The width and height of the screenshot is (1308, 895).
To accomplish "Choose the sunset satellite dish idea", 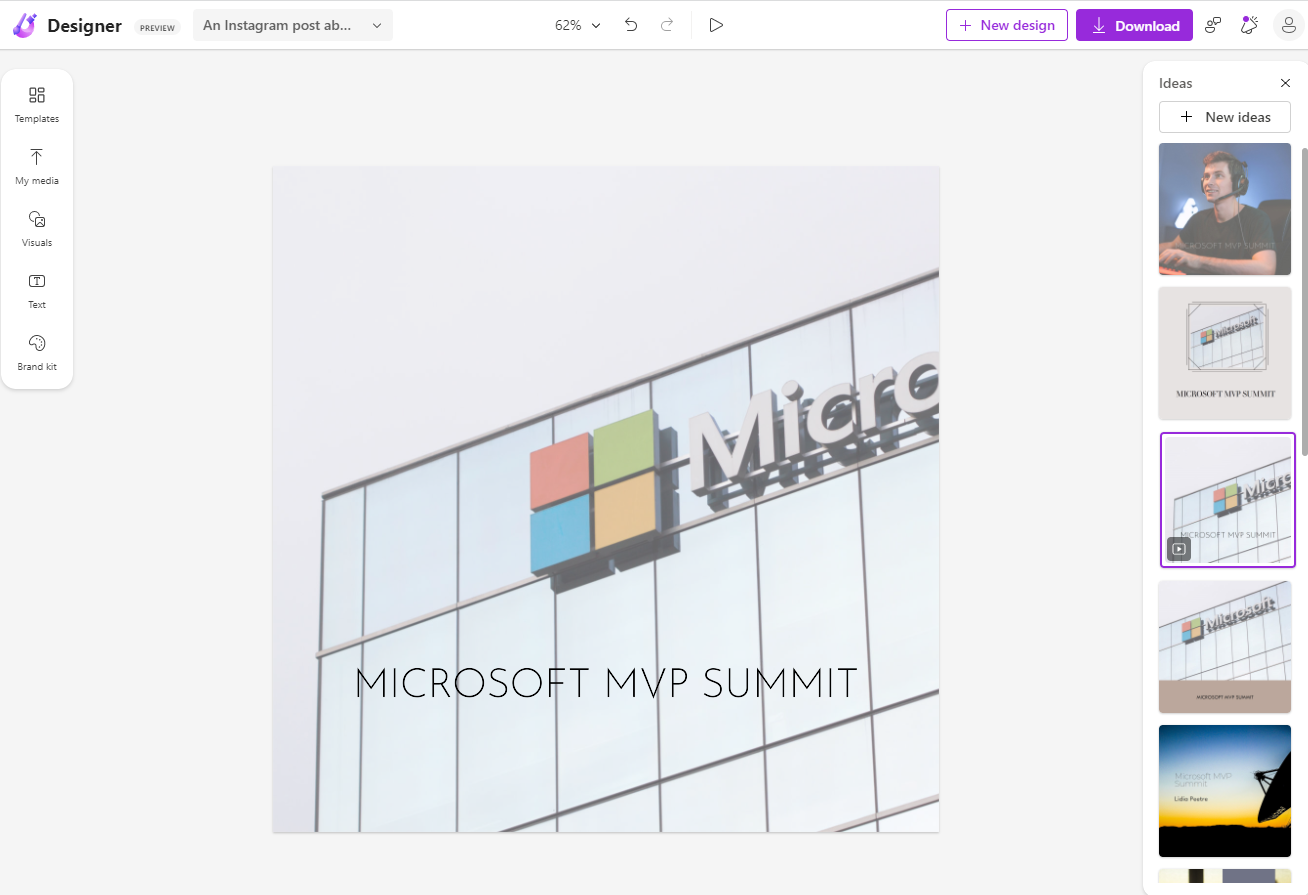I will point(1224,791).
